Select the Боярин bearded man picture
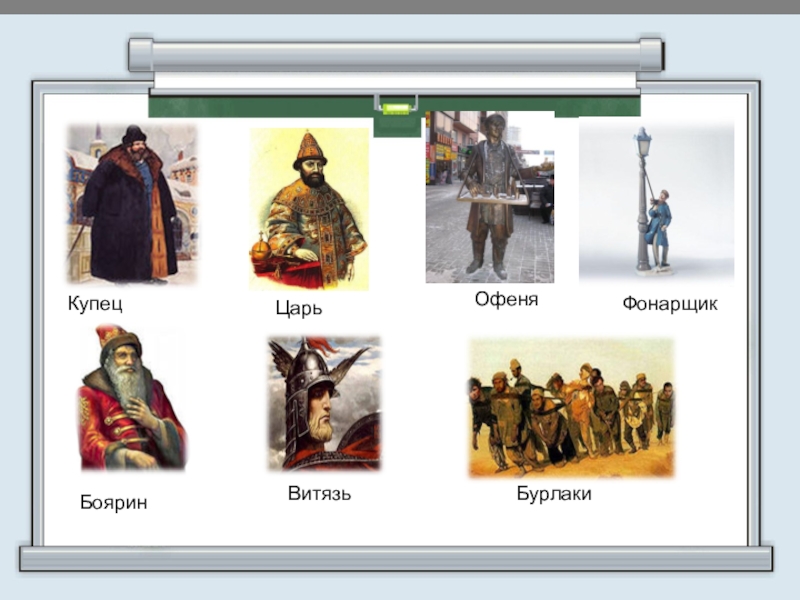800x600 pixels. 133,397
